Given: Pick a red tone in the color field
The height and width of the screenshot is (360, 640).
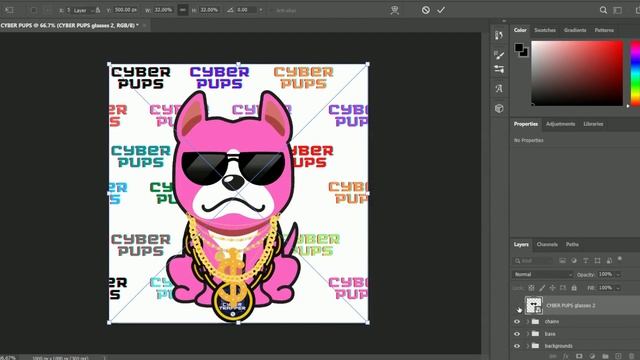Looking at the screenshot, I should tap(577, 73).
